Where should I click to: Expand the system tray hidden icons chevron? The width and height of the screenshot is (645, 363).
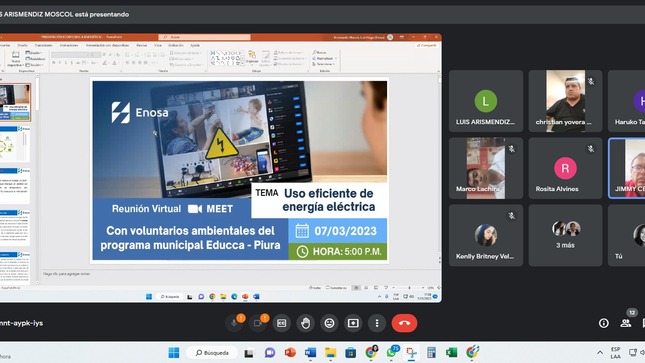pos(600,353)
